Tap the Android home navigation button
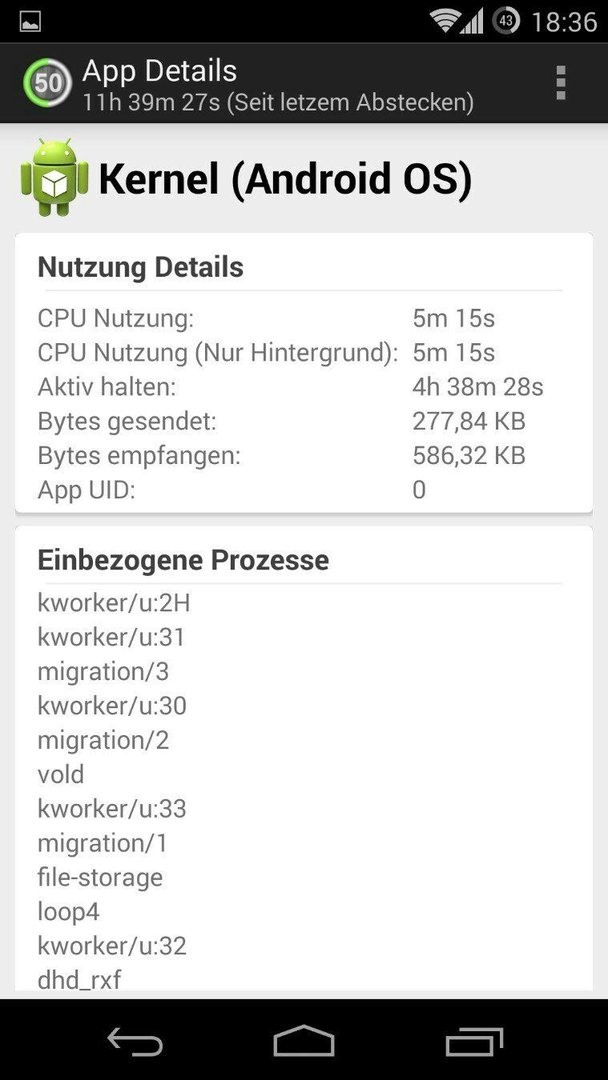 304,1041
